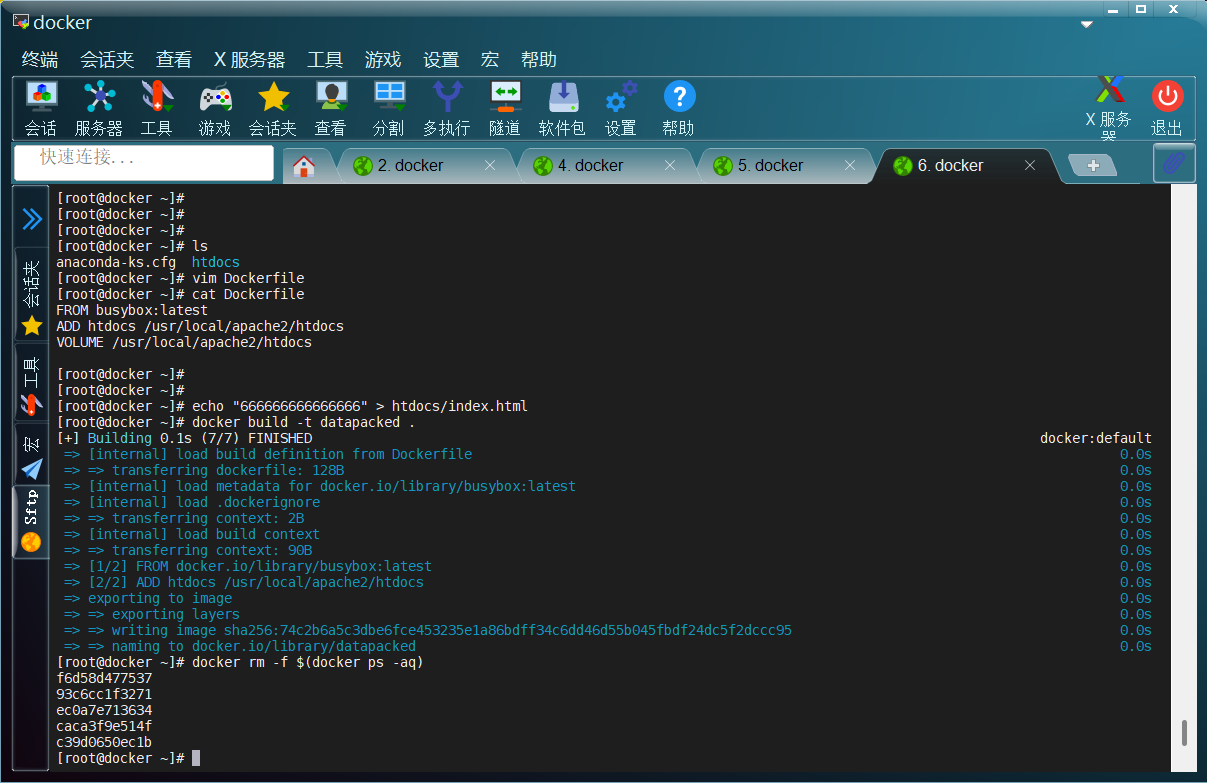Click the 'naming to docker.io/library/datapacked' line

click(x=240, y=646)
